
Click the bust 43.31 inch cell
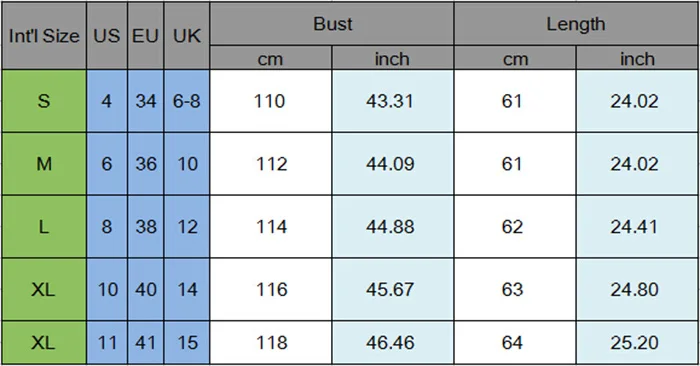pos(393,101)
